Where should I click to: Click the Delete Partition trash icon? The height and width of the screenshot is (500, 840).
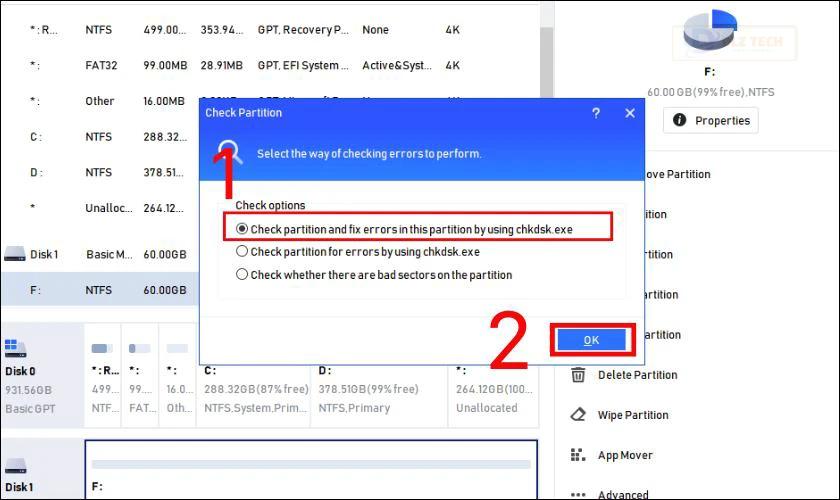[578, 375]
